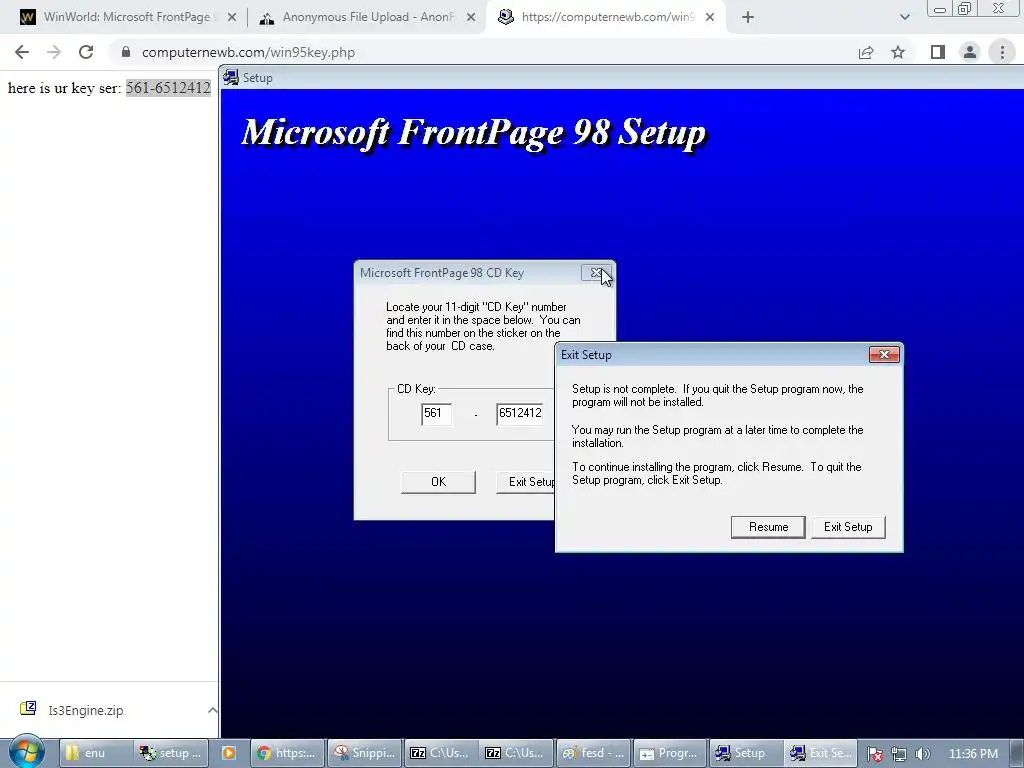Expand options arrow for Is3Engine.zip download

pyautogui.click(x=212, y=710)
